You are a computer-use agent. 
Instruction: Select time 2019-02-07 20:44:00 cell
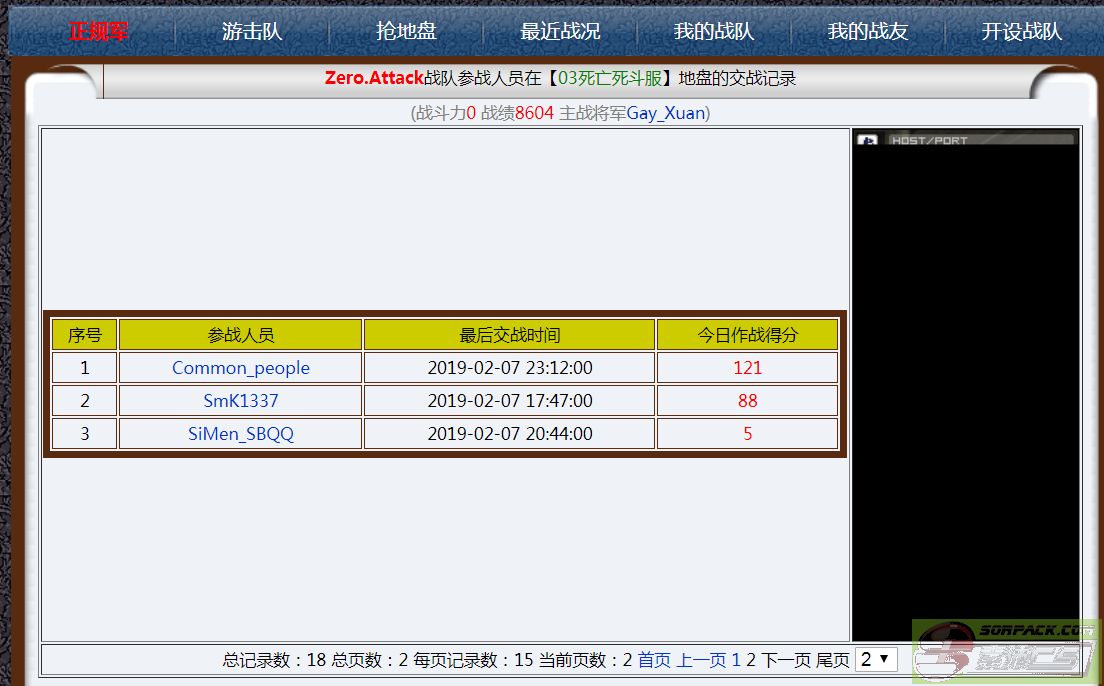click(x=510, y=434)
